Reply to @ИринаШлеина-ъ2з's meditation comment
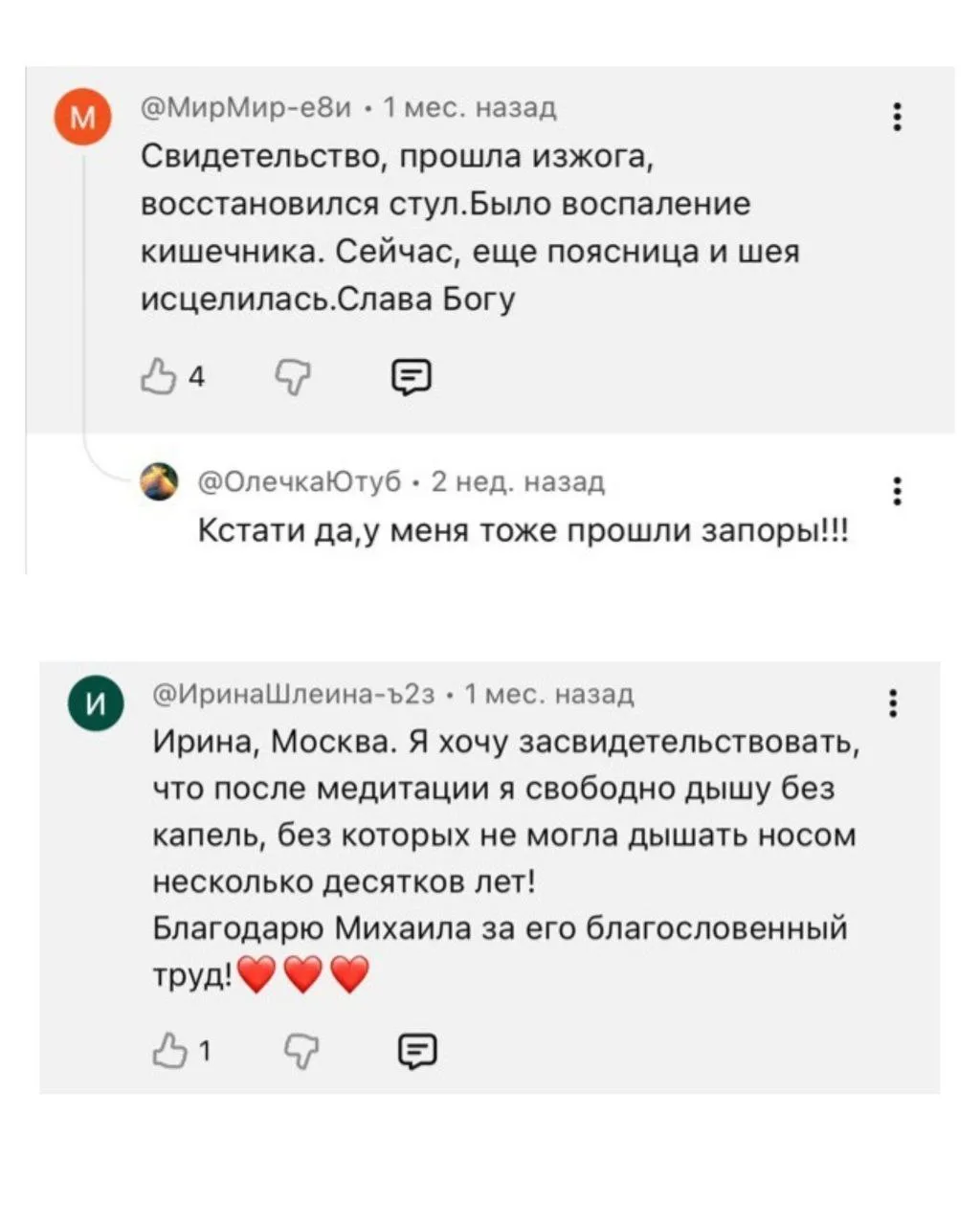 point(417,1052)
